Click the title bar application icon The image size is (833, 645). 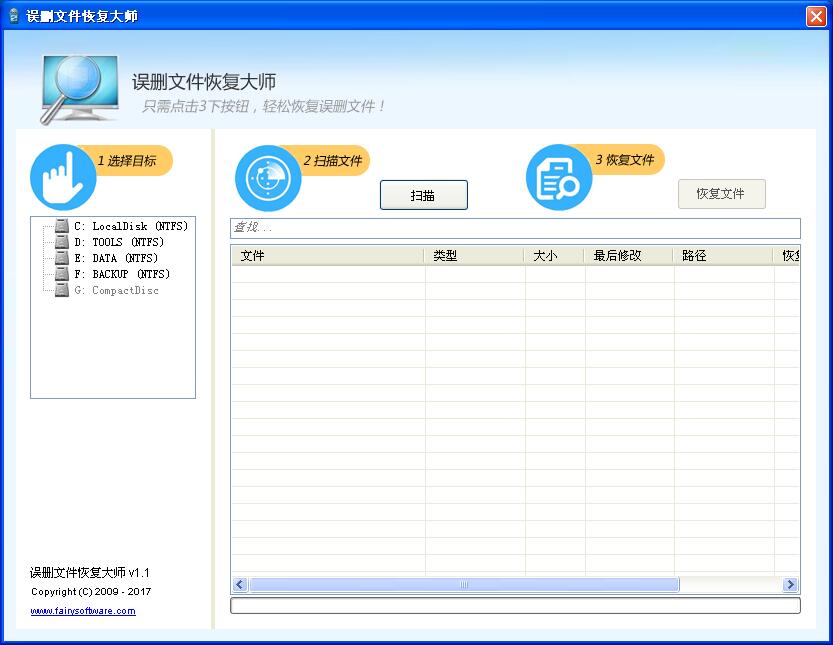click(x=13, y=16)
